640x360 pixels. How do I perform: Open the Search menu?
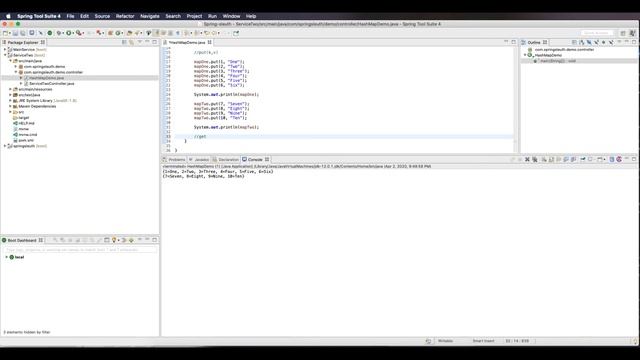click(x=173, y=16)
